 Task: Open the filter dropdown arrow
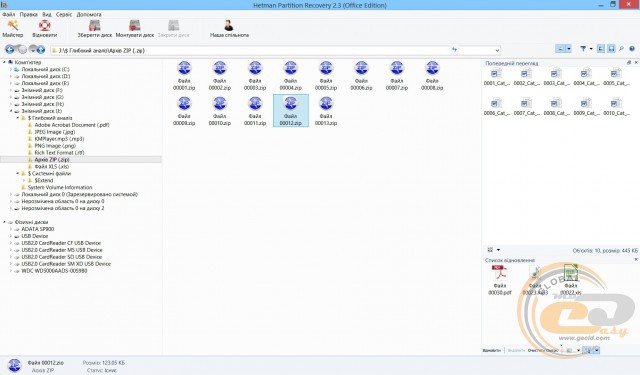[x=591, y=49]
